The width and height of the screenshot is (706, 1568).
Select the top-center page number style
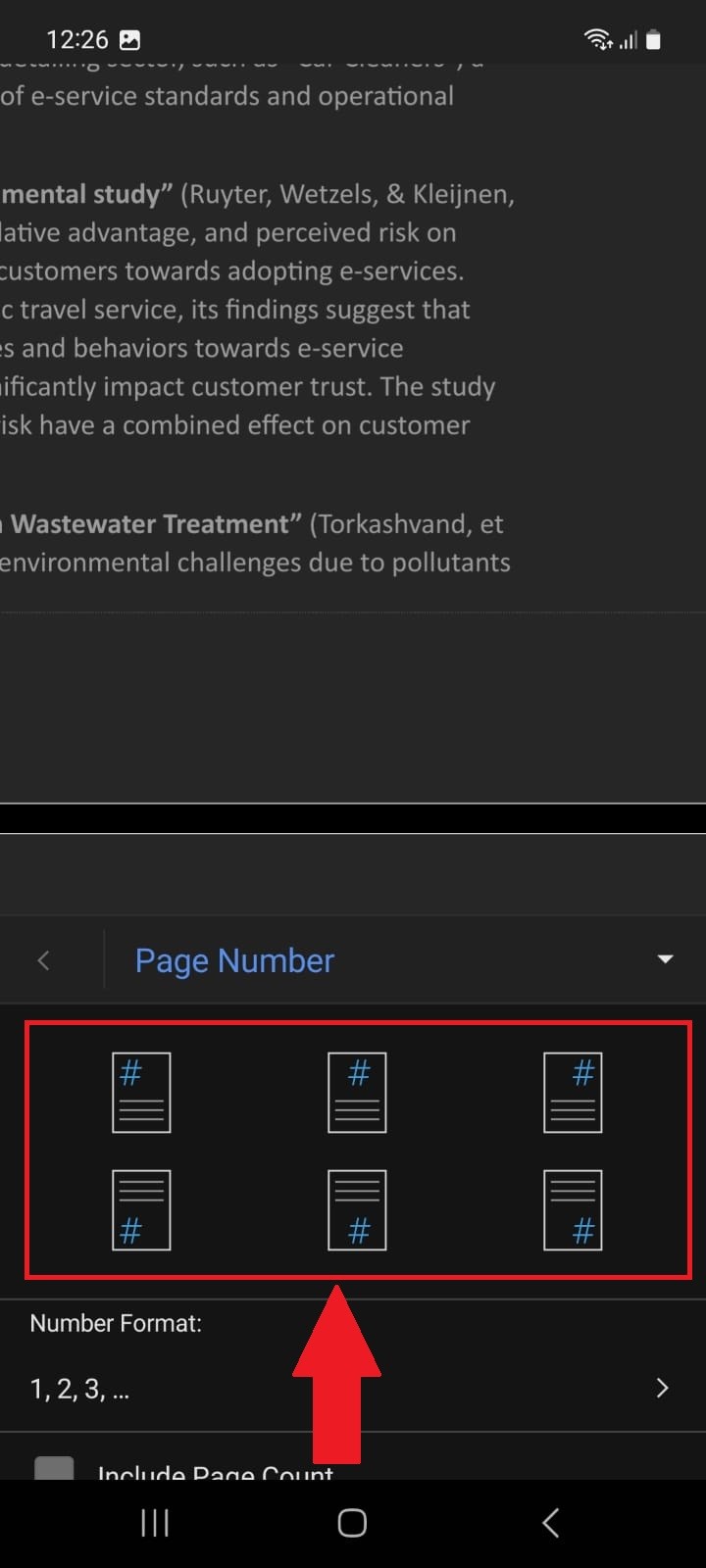tap(357, 1093)
